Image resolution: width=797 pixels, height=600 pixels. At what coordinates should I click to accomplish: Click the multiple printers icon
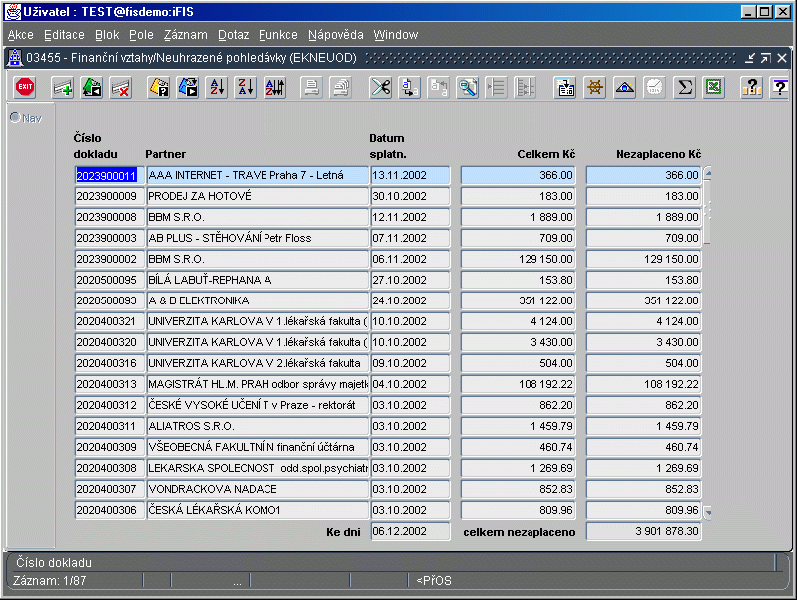[341, 87]
